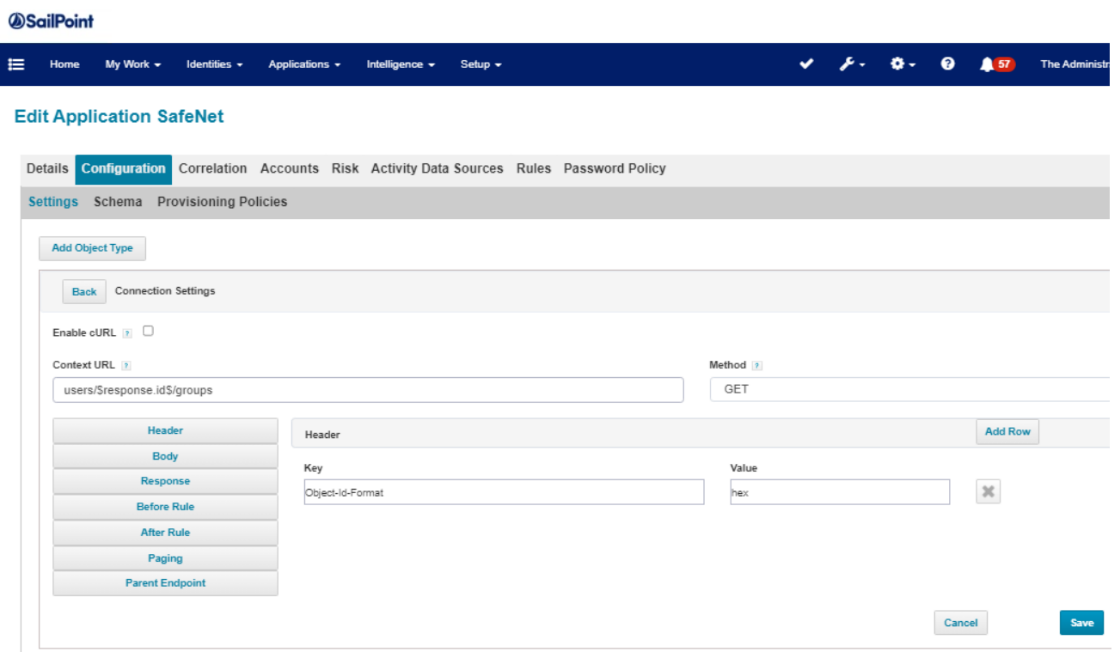Cancel the connection settings changes
The width and height of the screenshot is (1114, 652).
coord(961,623)
